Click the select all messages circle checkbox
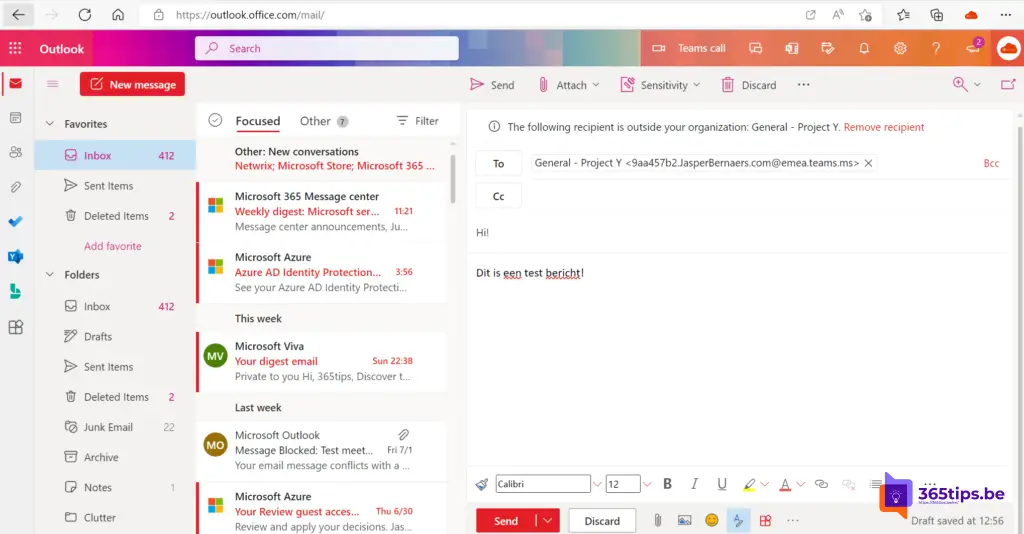1024x534 pixels. (x=215, y=121)
